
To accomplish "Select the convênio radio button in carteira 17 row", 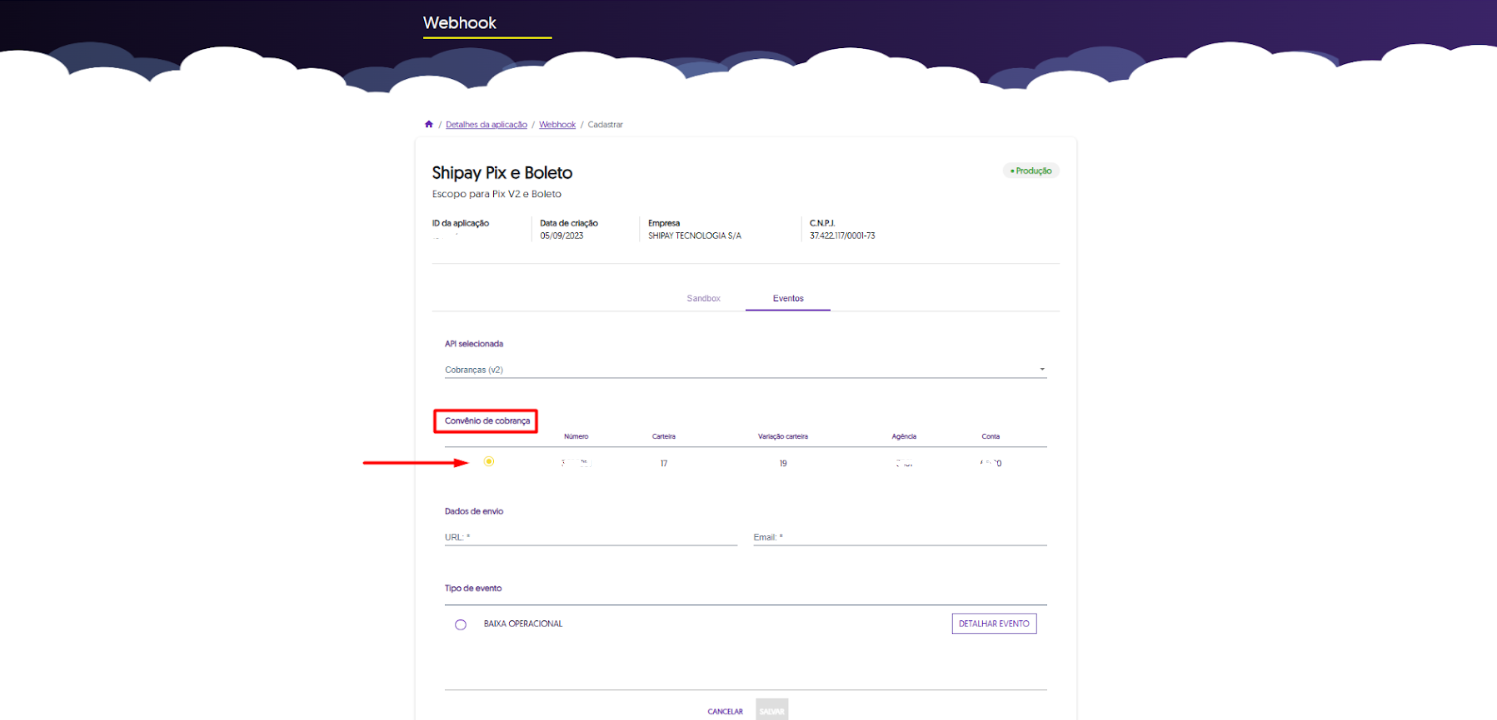I will tap(488, 461).
